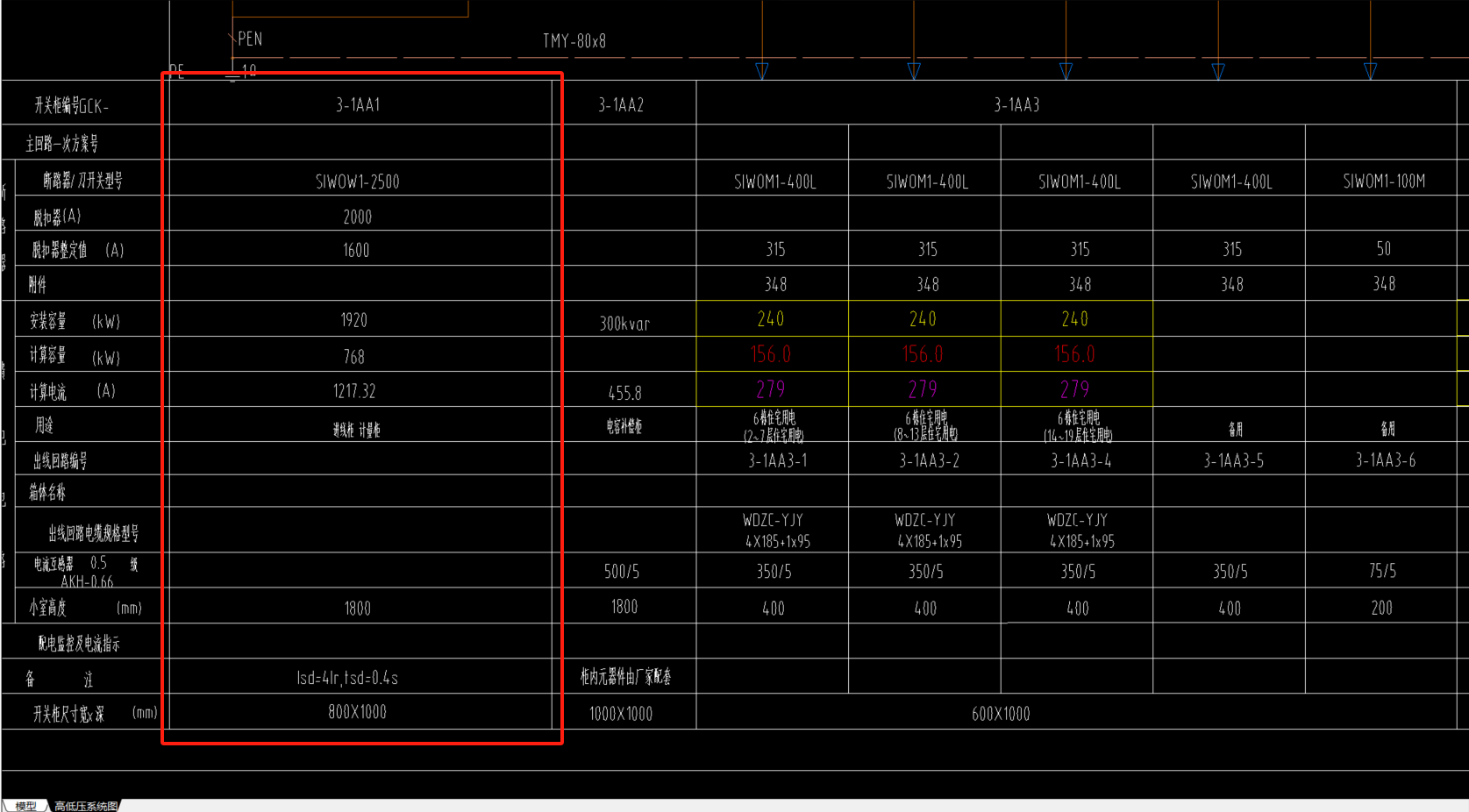This screenshot has height=812, width=1469.
Task: Click 备用 label above 3-1AA3-6
Action: [1387, 429]
